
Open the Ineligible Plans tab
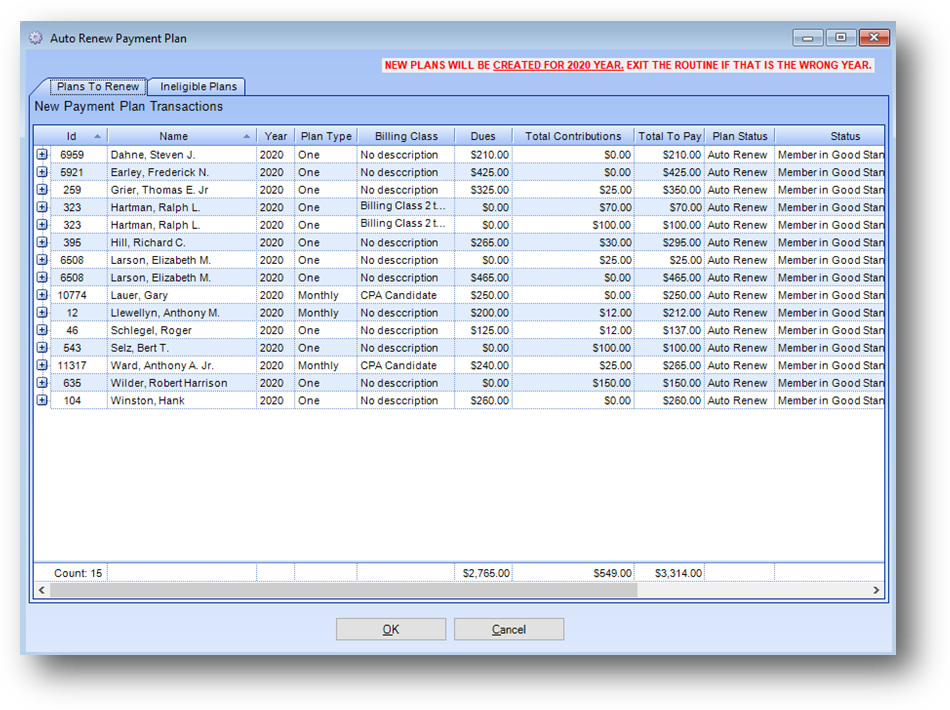click(x=198, y=87)
